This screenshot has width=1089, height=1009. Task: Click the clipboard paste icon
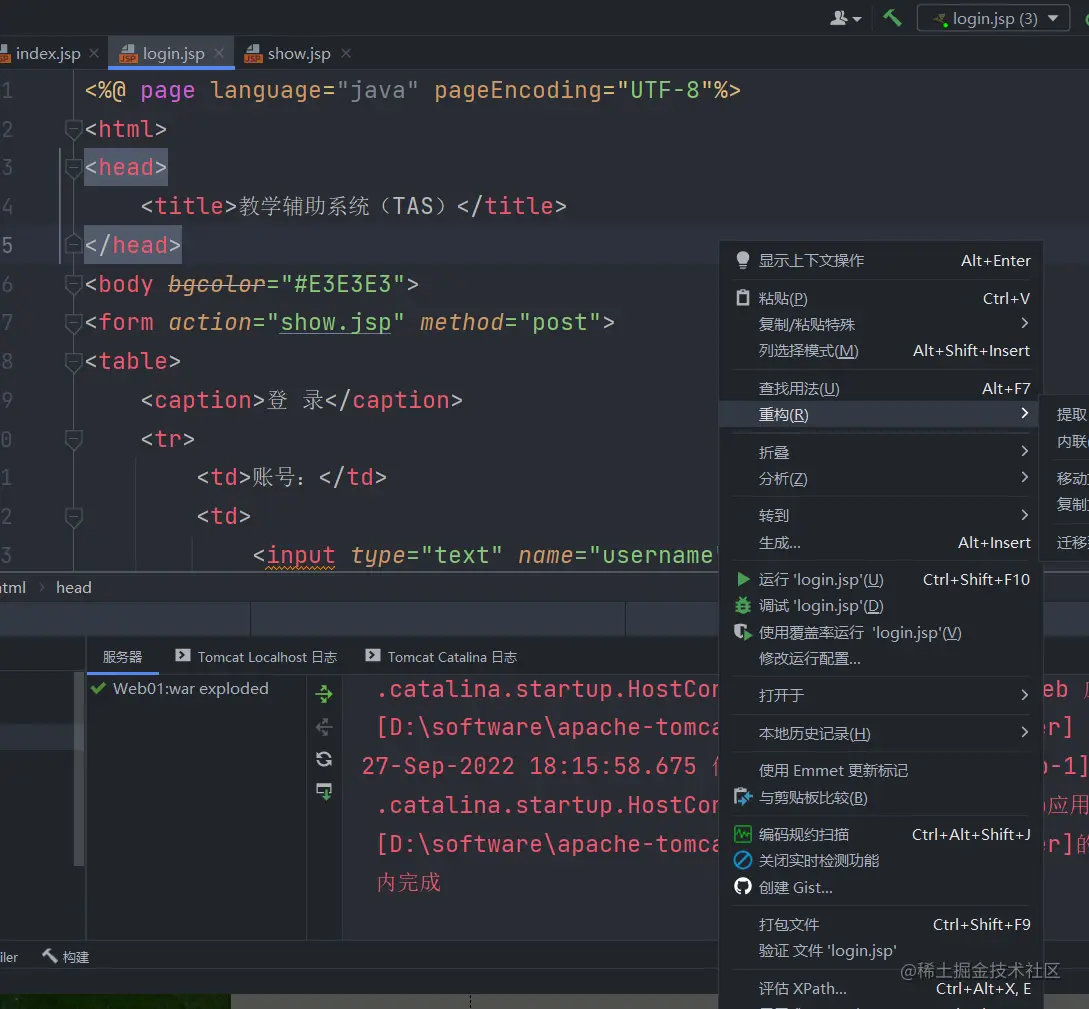pyautogui.click(x=742, y=298)
